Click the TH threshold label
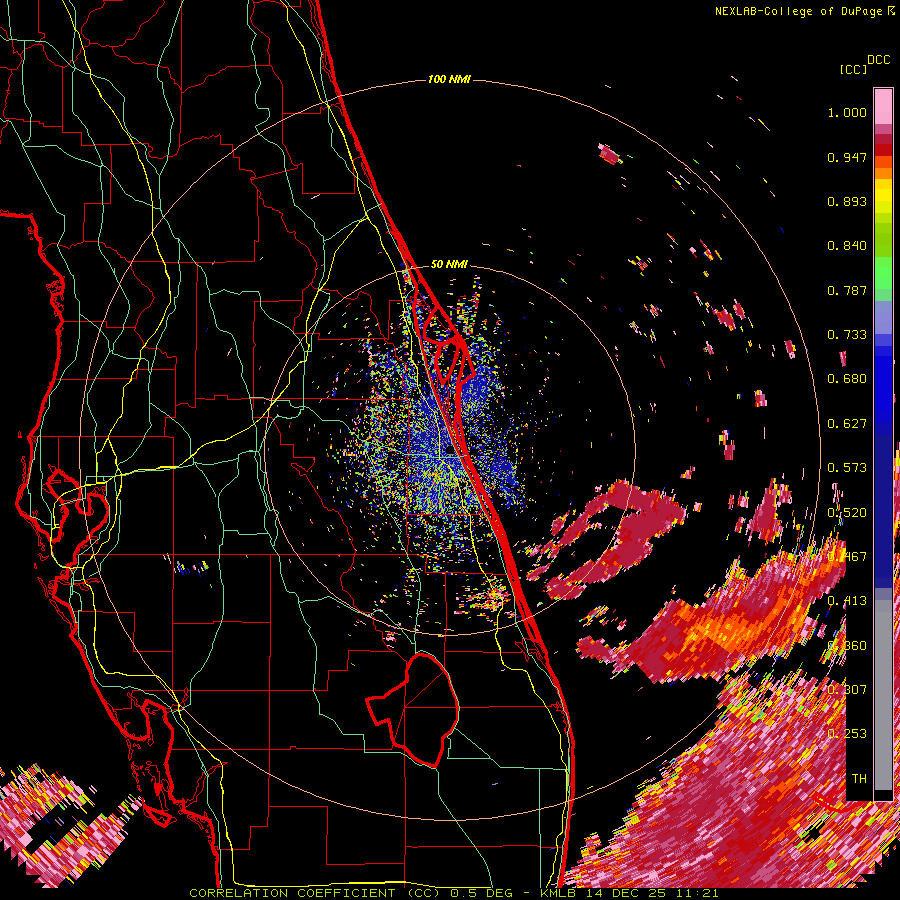 pos(859,778)
